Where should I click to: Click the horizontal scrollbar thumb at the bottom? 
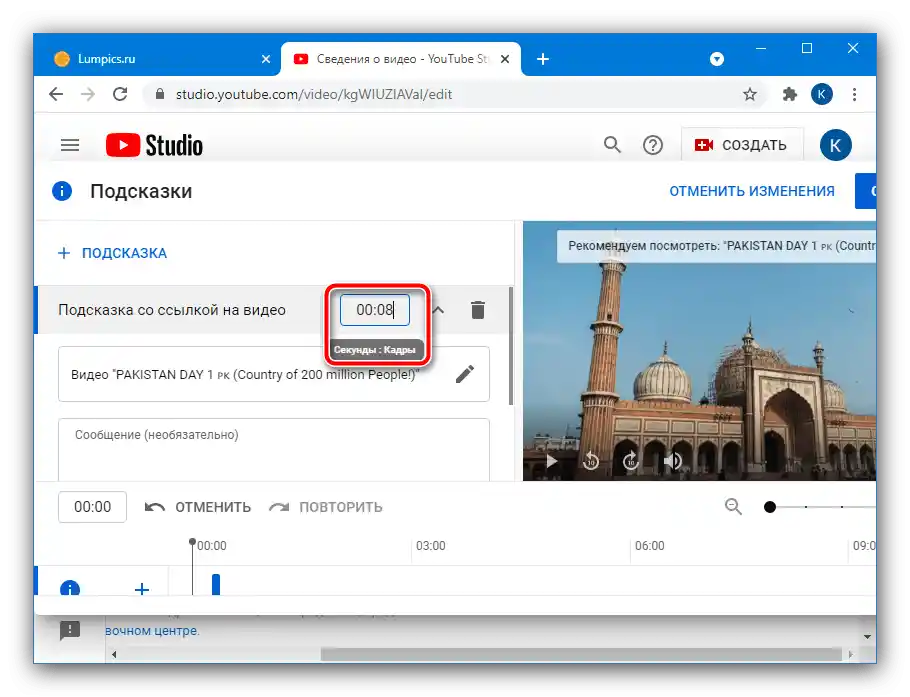[581, 655]
